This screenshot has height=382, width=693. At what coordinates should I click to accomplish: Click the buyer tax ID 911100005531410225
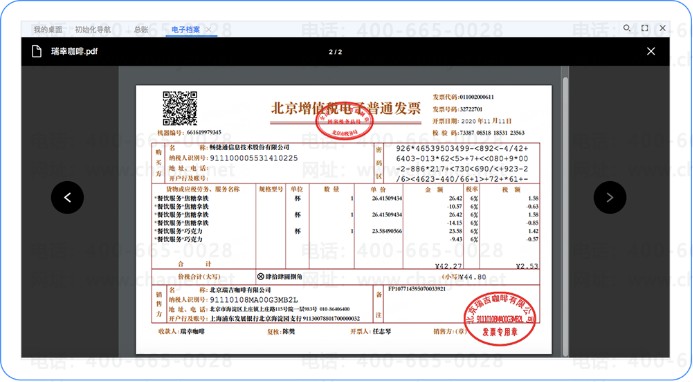[x=254, y=158]
